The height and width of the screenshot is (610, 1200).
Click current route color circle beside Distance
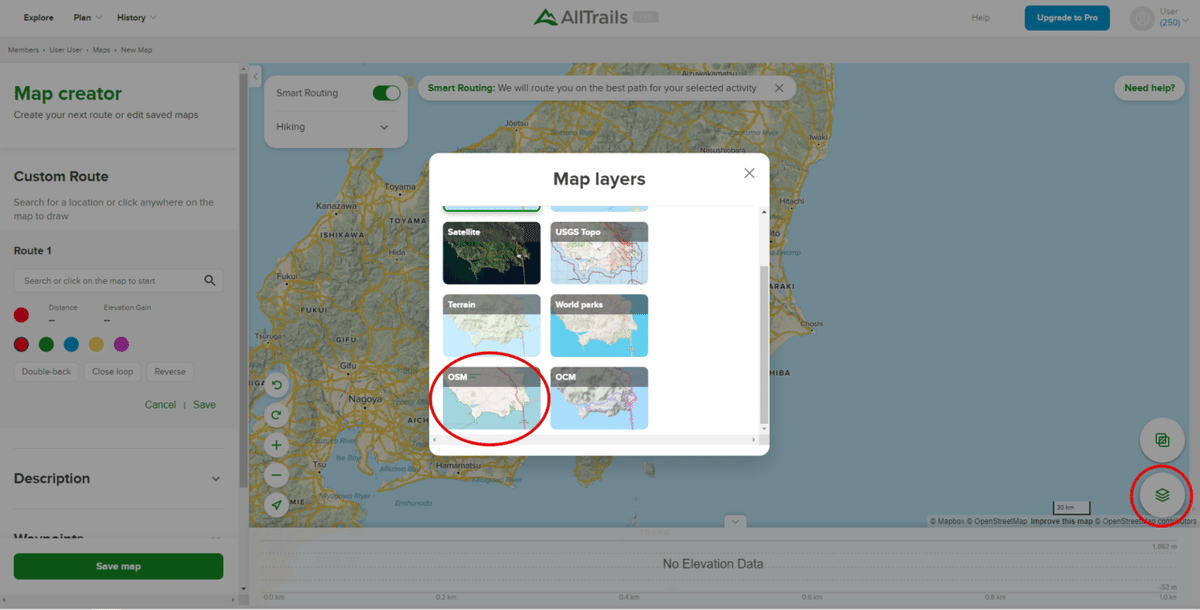(21, 315)
